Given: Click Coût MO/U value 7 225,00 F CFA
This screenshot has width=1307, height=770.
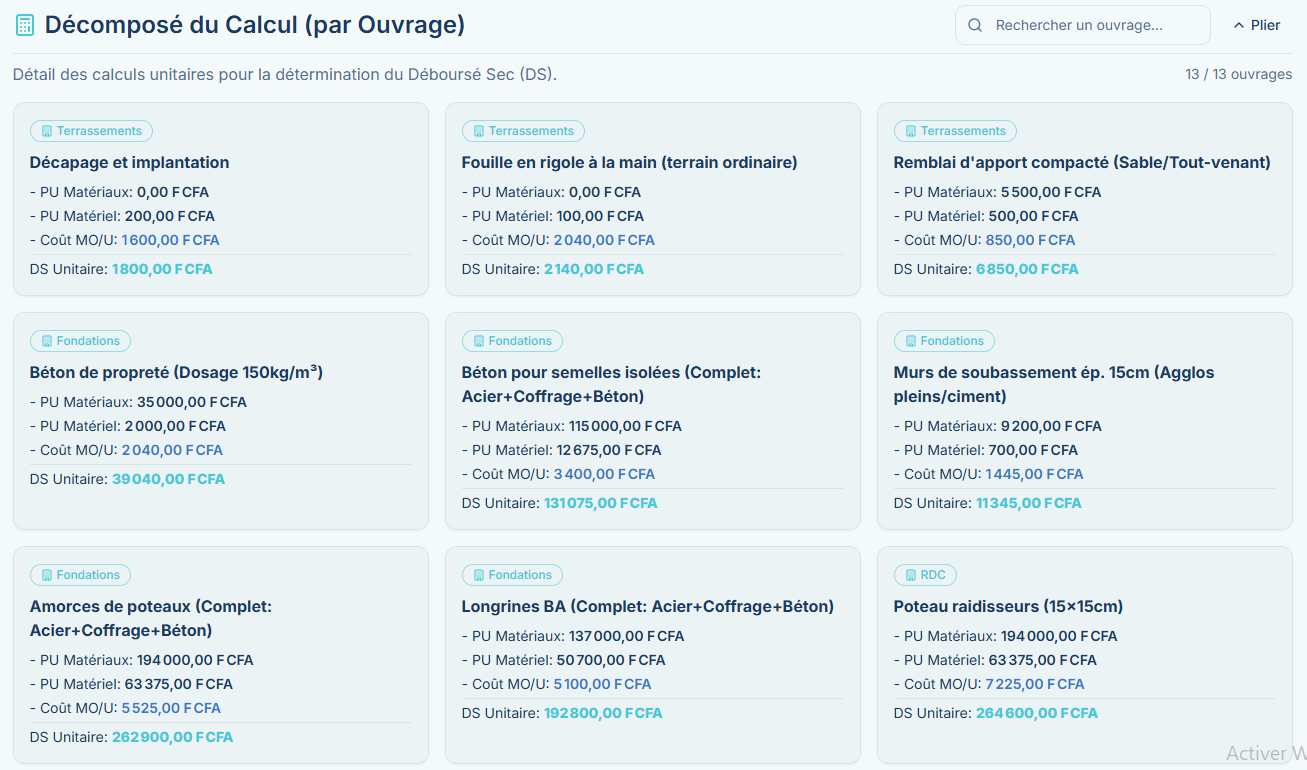Looking at the screenshot, I should [x=1035, y=684].
